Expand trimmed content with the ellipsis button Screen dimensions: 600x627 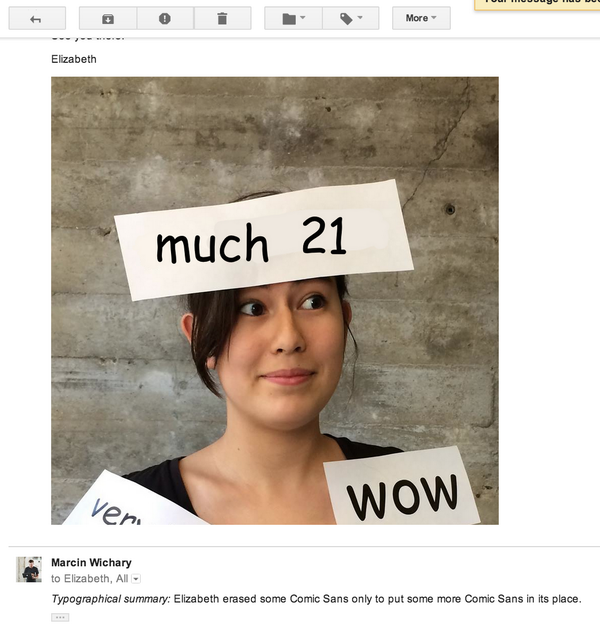60,617
